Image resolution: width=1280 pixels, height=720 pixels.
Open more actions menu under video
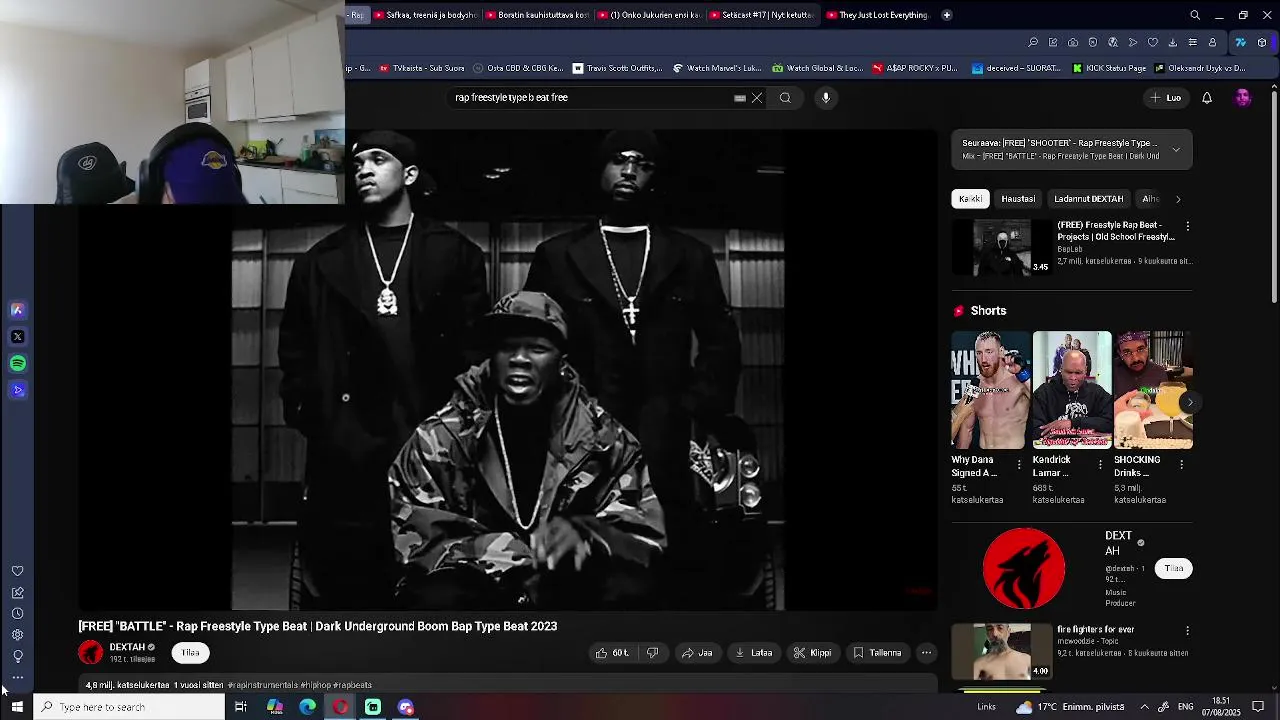[x=927, y=653]
